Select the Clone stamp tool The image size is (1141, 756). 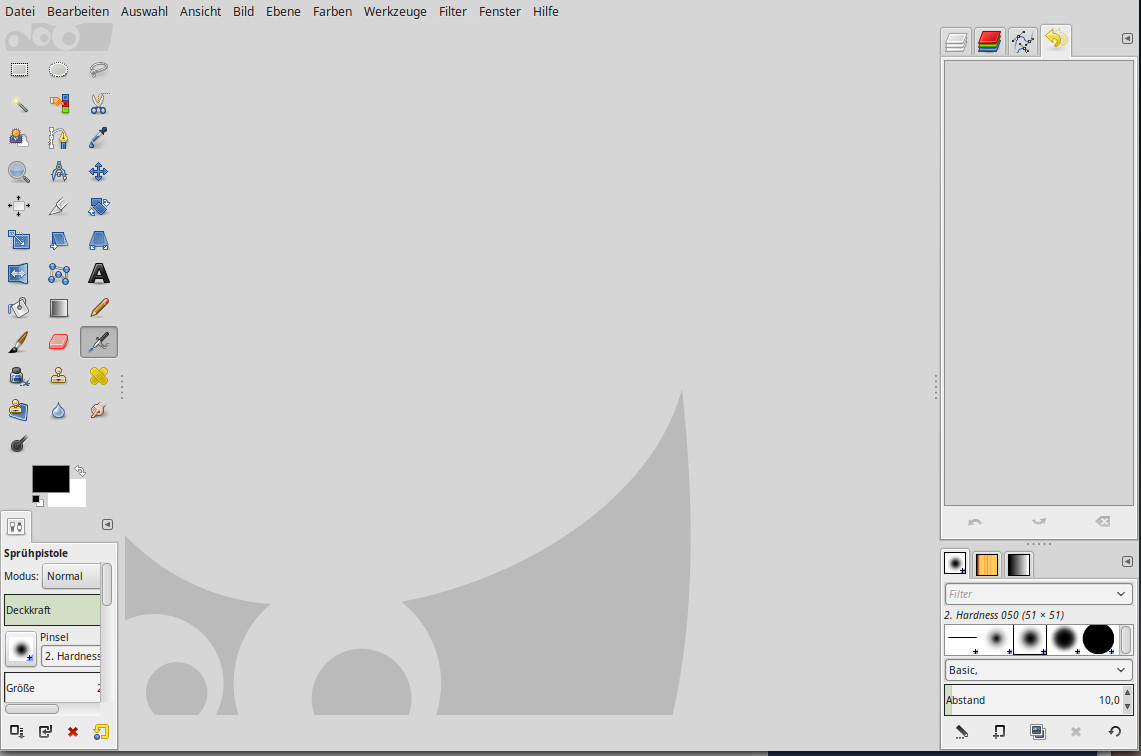(58, 376)
